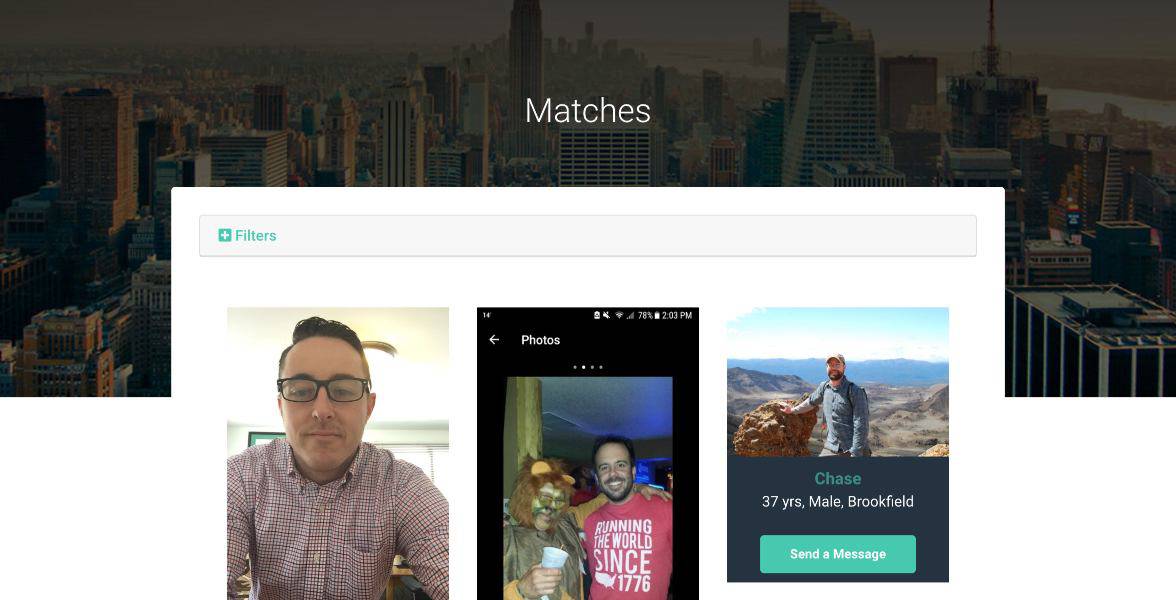
Task: Click the Send a Message button
Action: (838, 554)
